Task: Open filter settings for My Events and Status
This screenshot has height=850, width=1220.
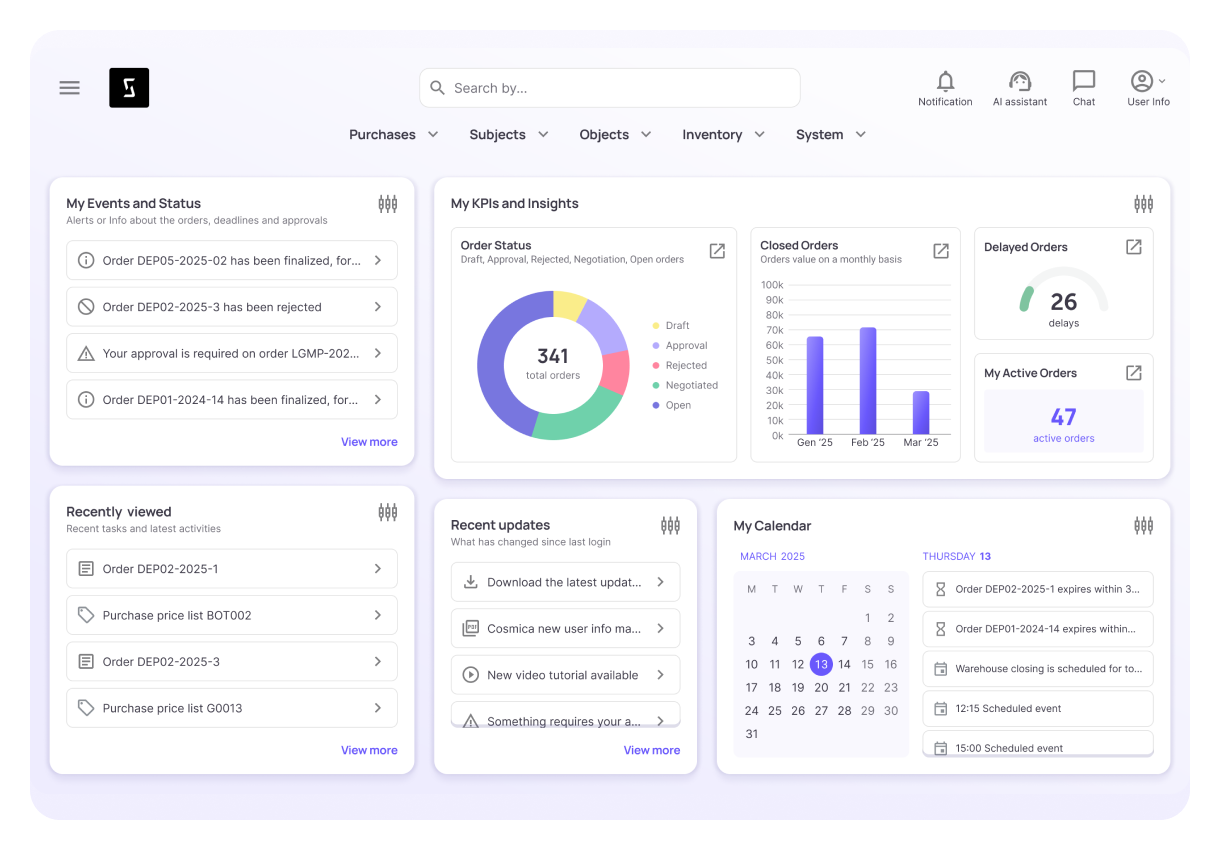Action: 388,204
